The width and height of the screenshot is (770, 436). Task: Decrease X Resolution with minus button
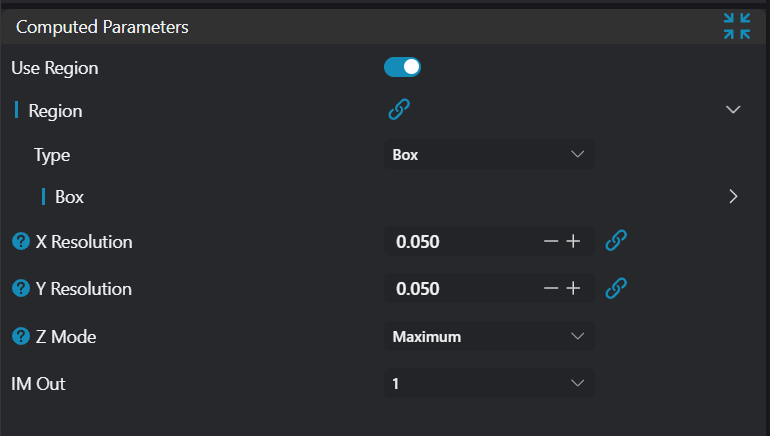[x=550, y=241]
